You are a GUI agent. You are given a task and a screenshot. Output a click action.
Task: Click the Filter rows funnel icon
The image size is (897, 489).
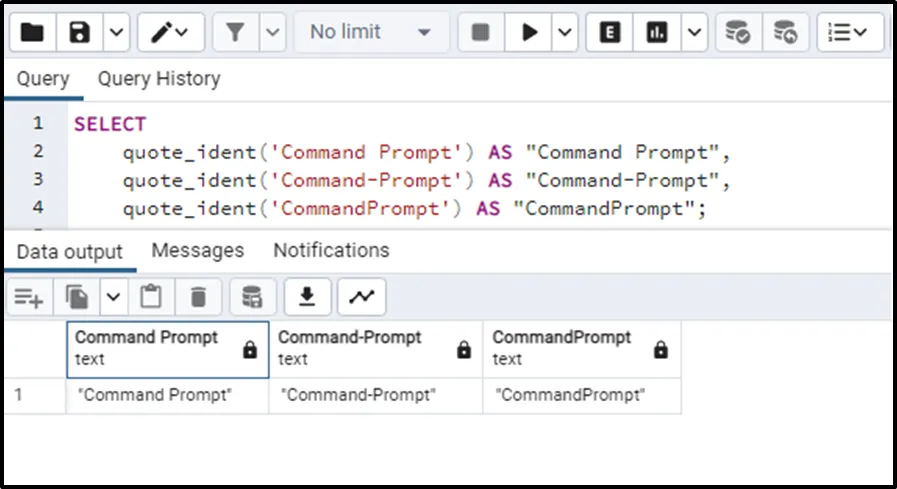point(235,32)
